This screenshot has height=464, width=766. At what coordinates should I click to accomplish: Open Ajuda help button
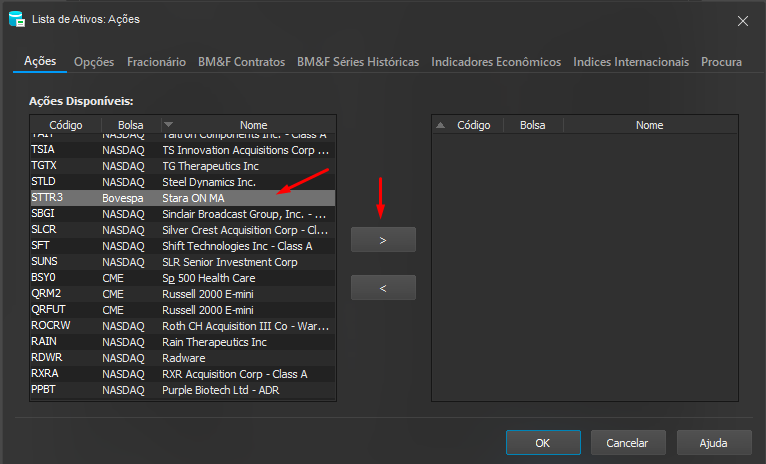(x=713, y=443)
